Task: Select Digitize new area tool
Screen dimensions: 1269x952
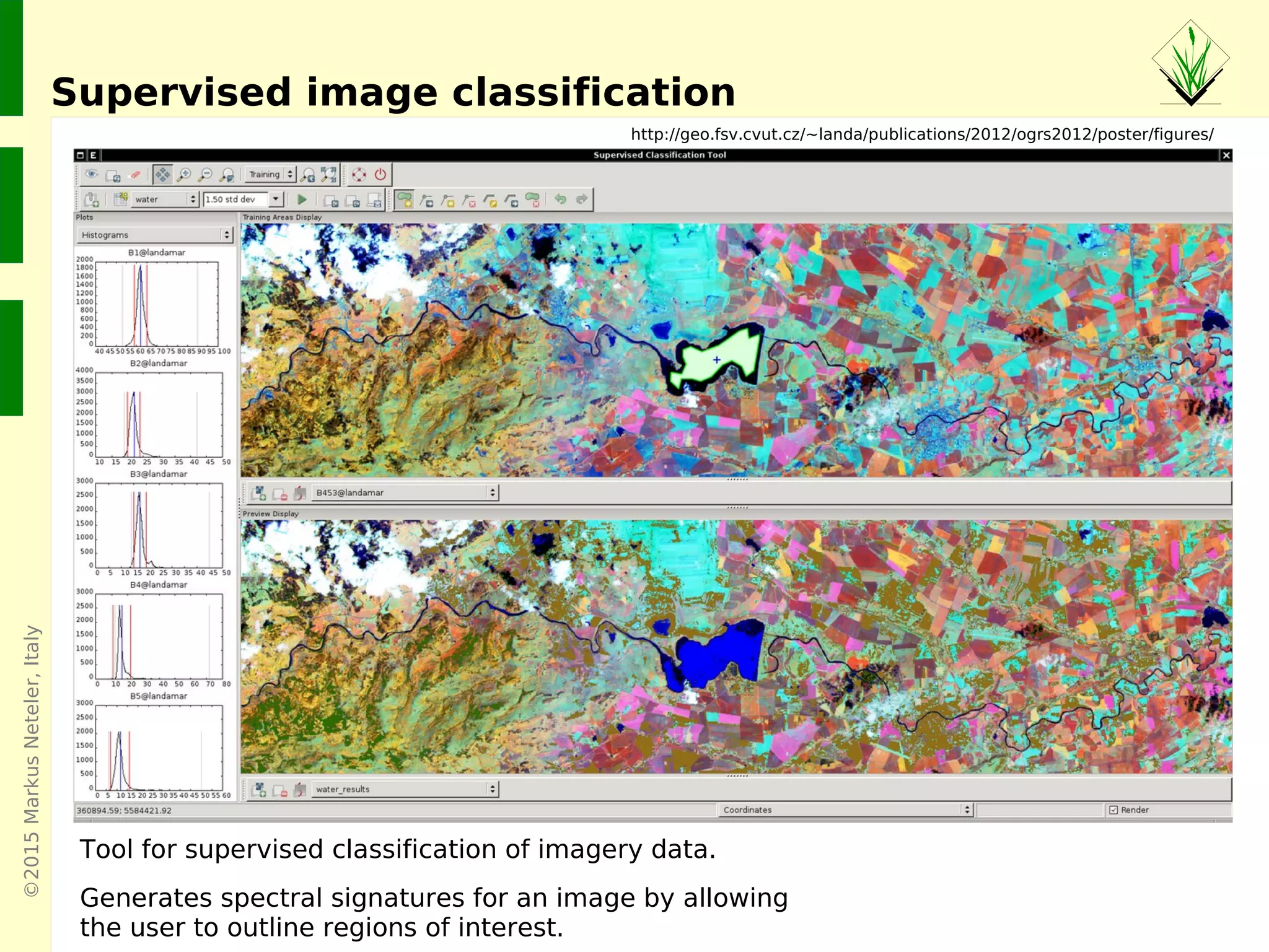Action: point(405,199)
